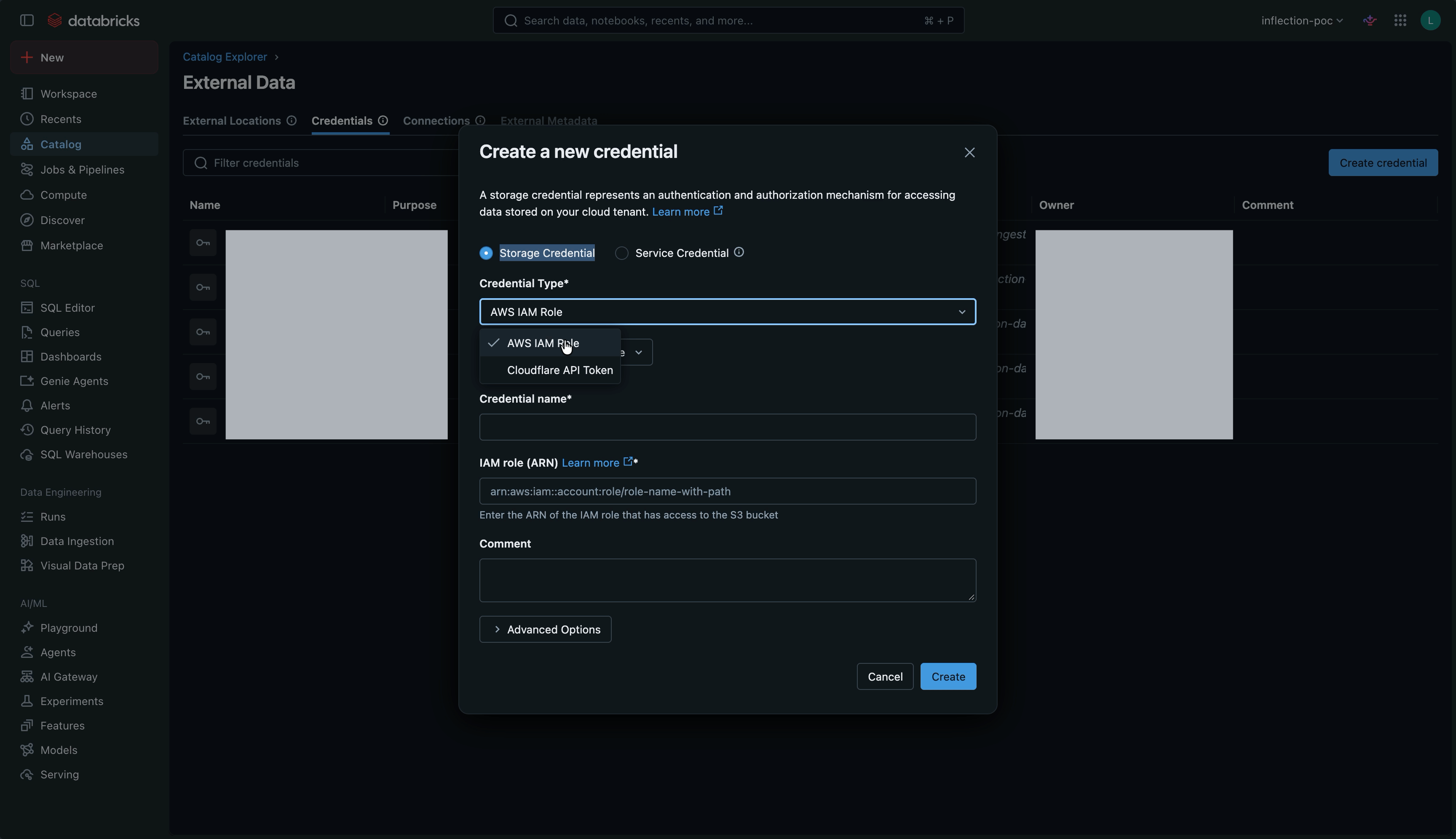Toggle the sidebar collapse icon

(x=27, y=20)
